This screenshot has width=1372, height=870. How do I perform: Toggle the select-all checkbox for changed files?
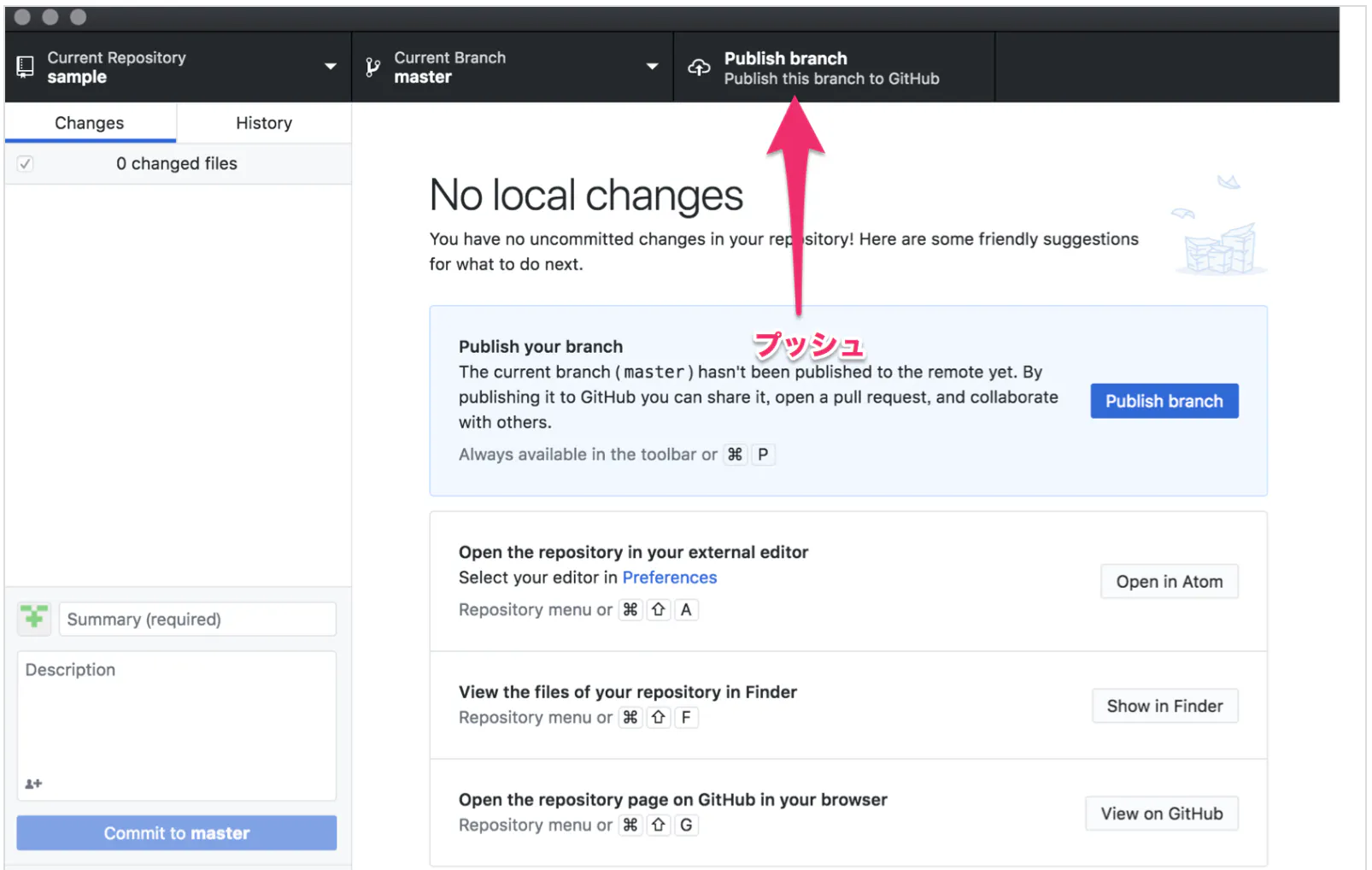(26, 163)
